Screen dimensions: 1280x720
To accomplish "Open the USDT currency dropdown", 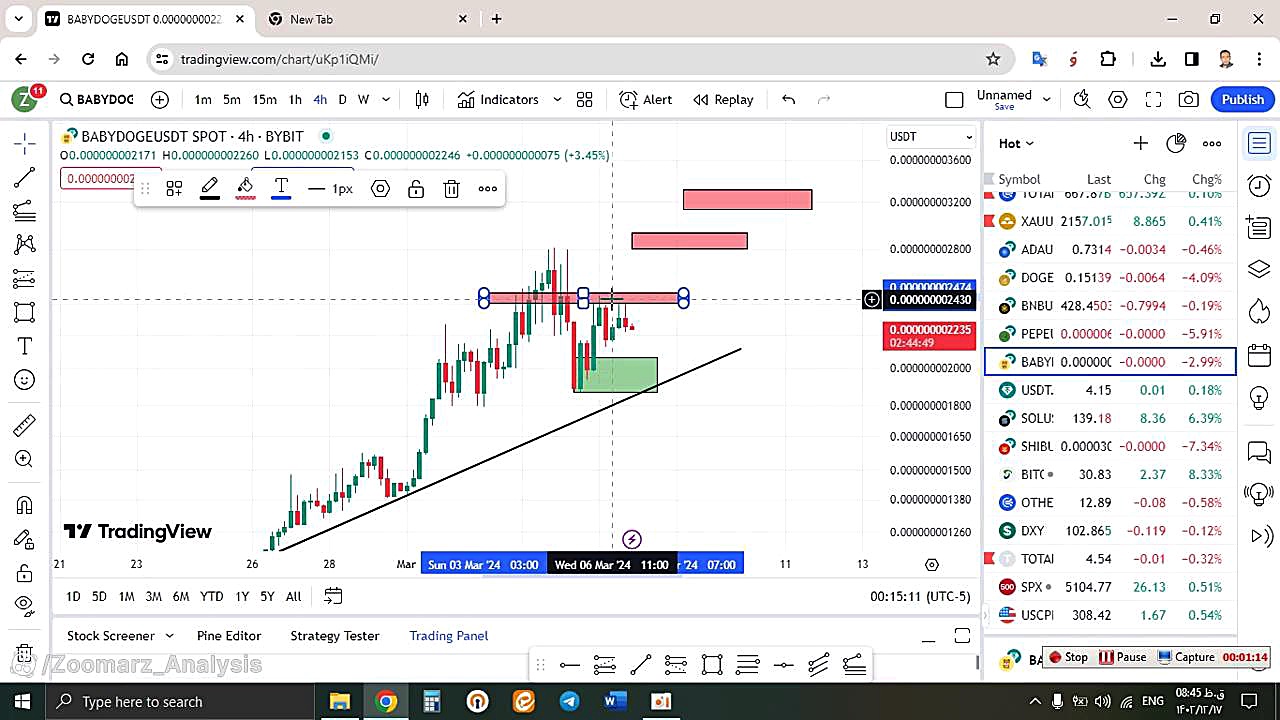I will [931, 136].
